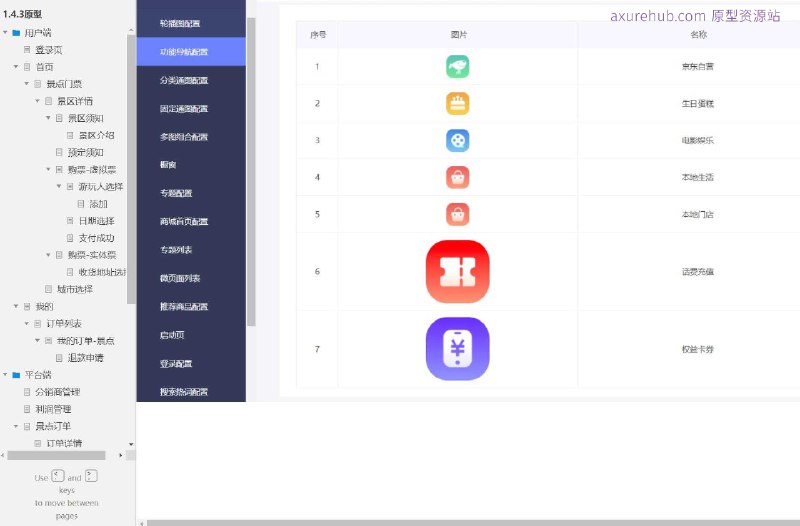Open the 预定须知 page in the tree
The width and height of the screenshot is (800, 526).
coord(86,153)
